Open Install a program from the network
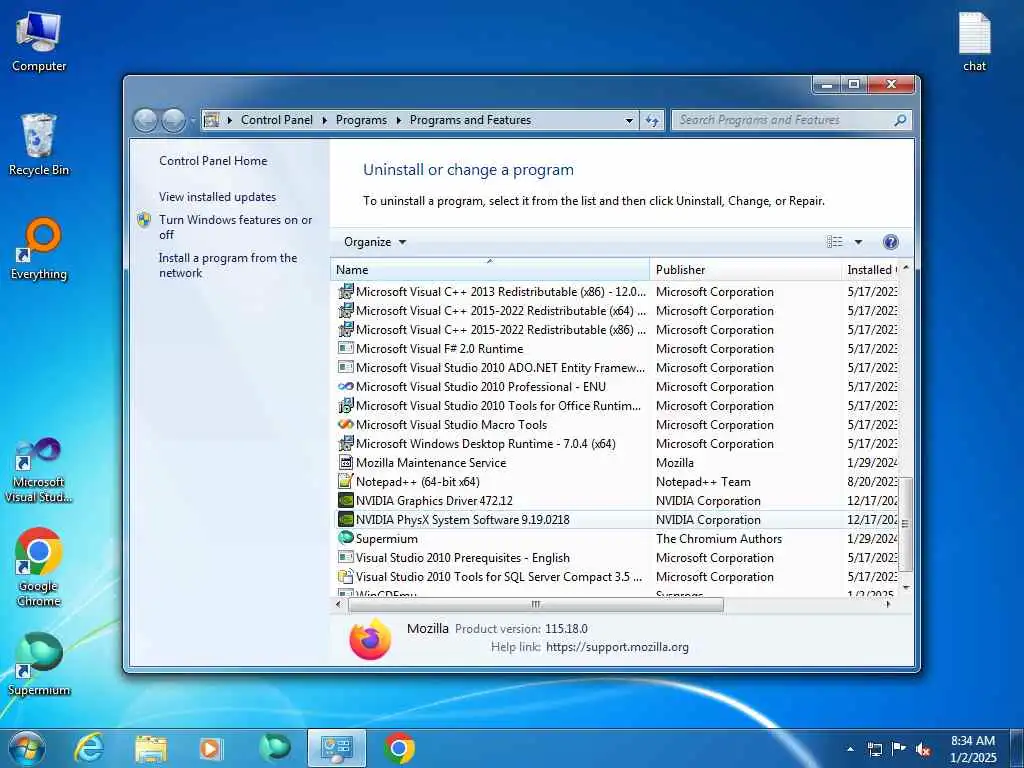This screenshot has height=768, width=1024. pos(228,265)
